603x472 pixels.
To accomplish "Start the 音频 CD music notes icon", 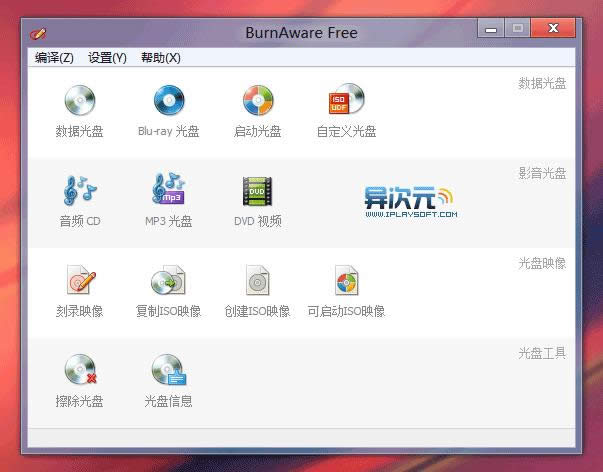I will (80, 190).
